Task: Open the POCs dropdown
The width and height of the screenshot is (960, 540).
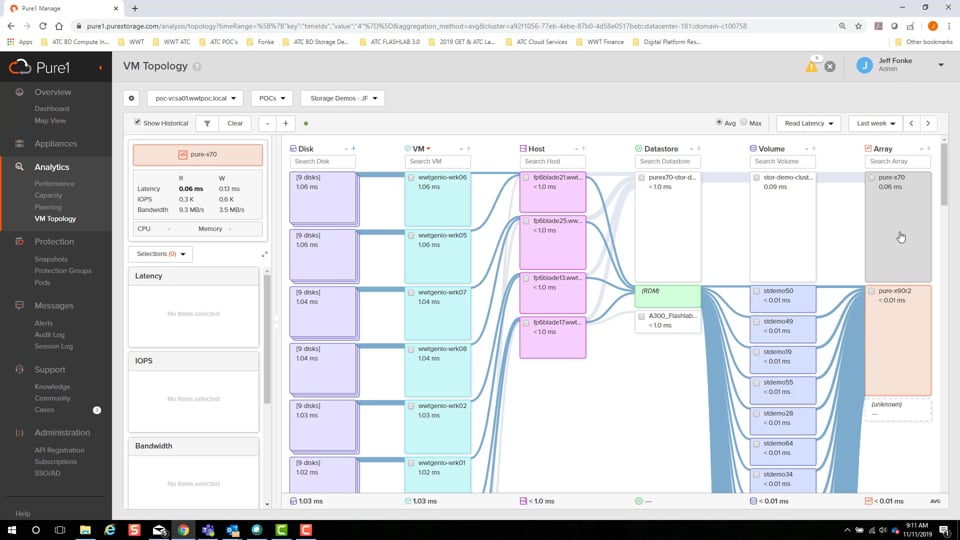Action: (272, 98)
